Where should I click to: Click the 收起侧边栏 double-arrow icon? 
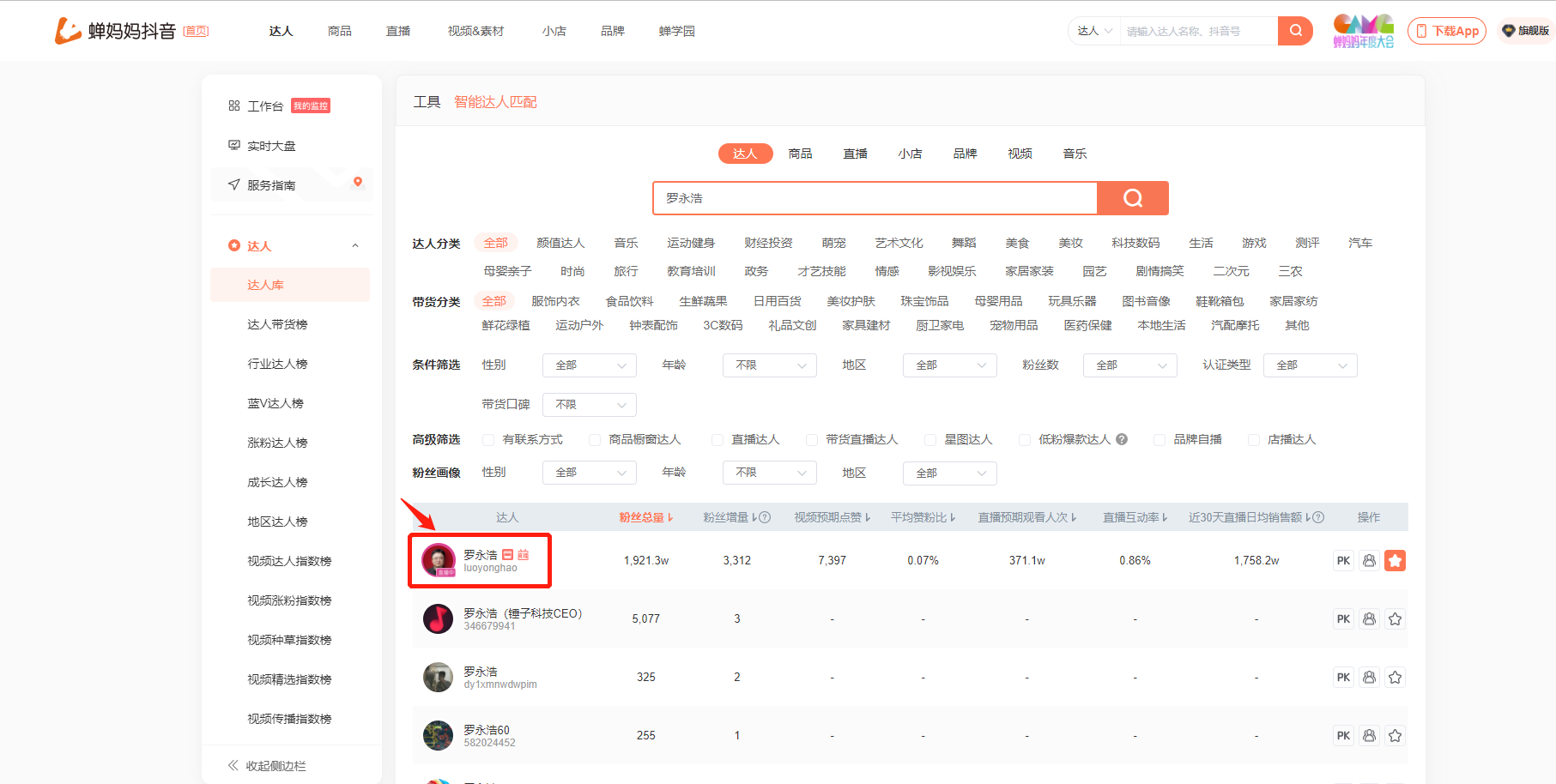[x=233, y=765]
